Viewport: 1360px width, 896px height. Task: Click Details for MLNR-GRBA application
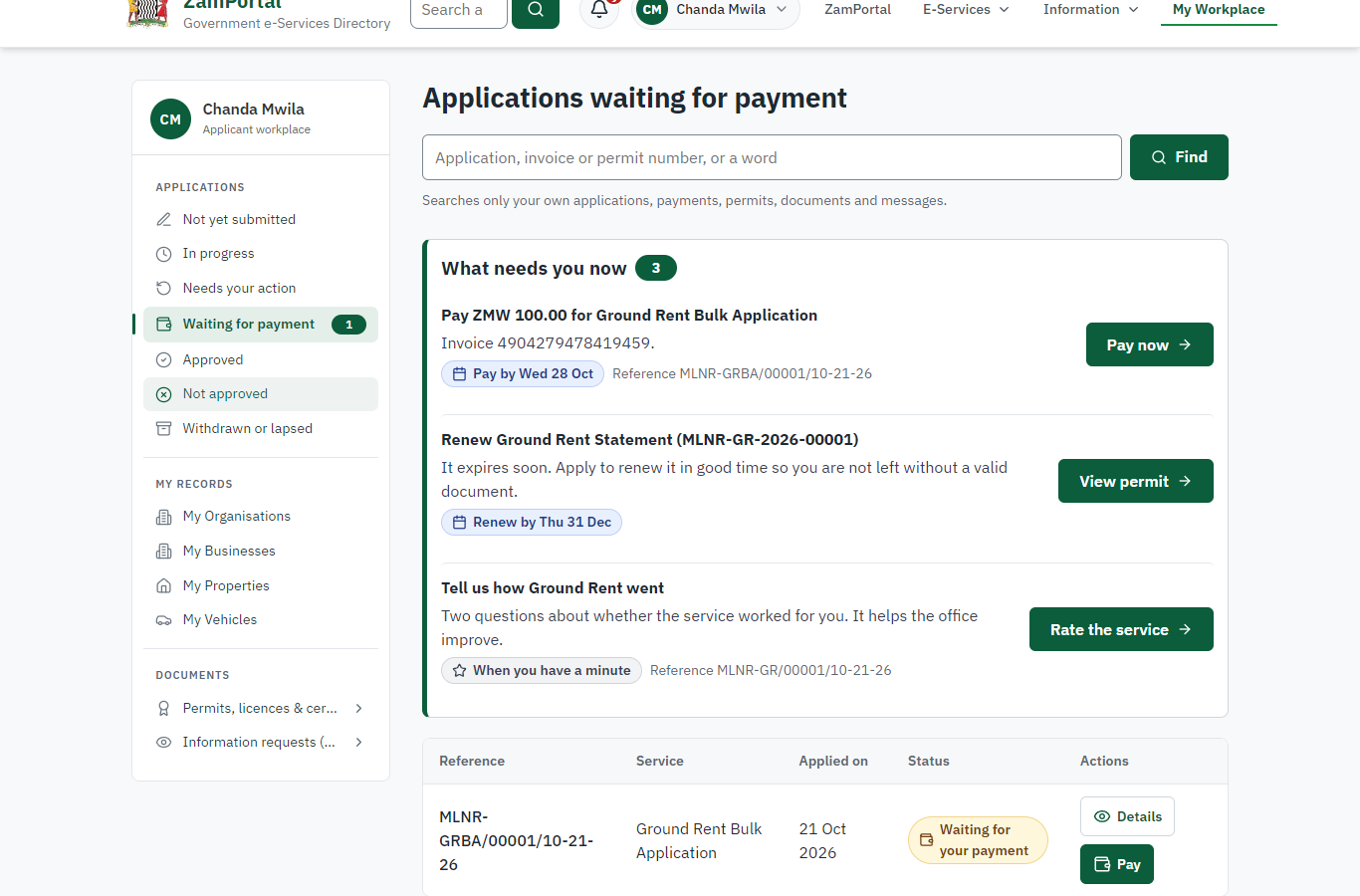click(1127, 816)
